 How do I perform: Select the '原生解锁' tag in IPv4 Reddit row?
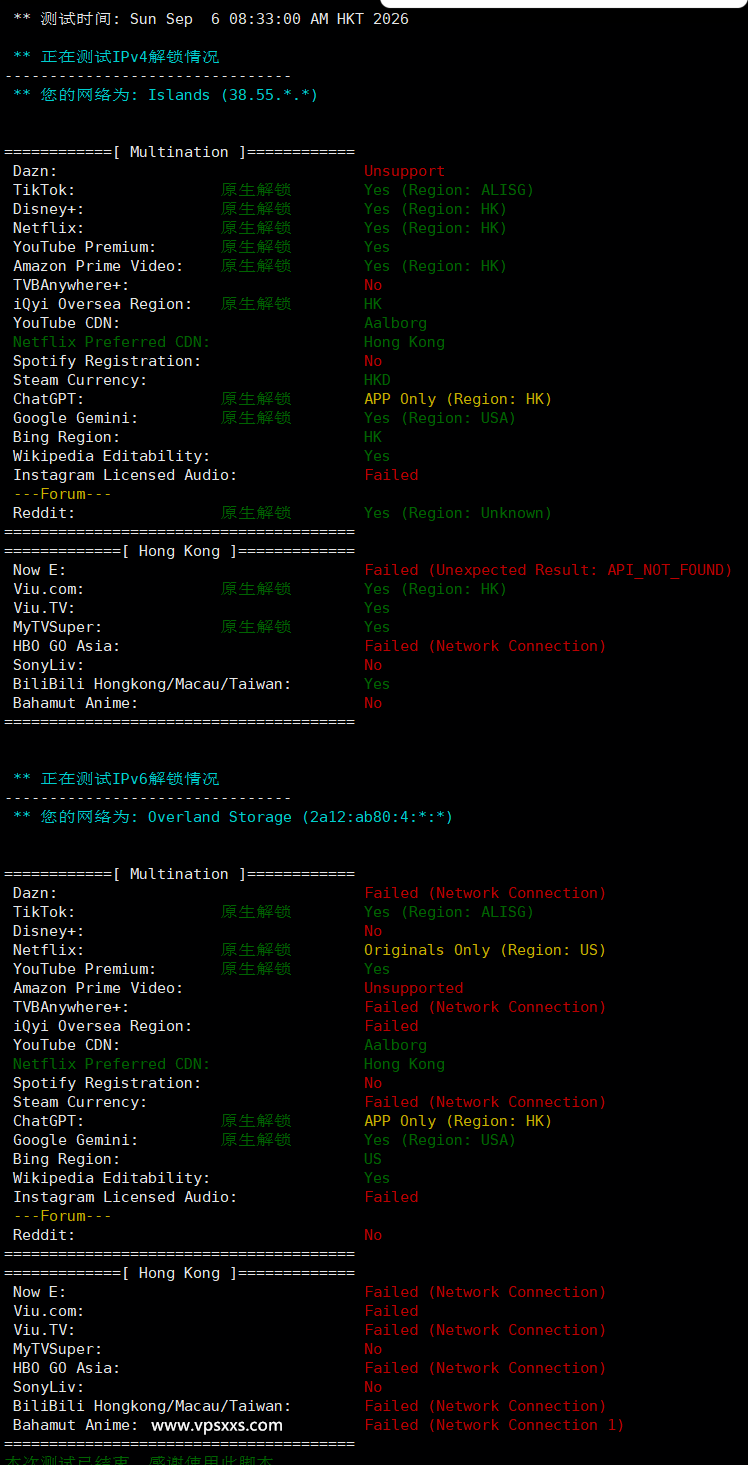pyautogui.click(x=256, y=513)
